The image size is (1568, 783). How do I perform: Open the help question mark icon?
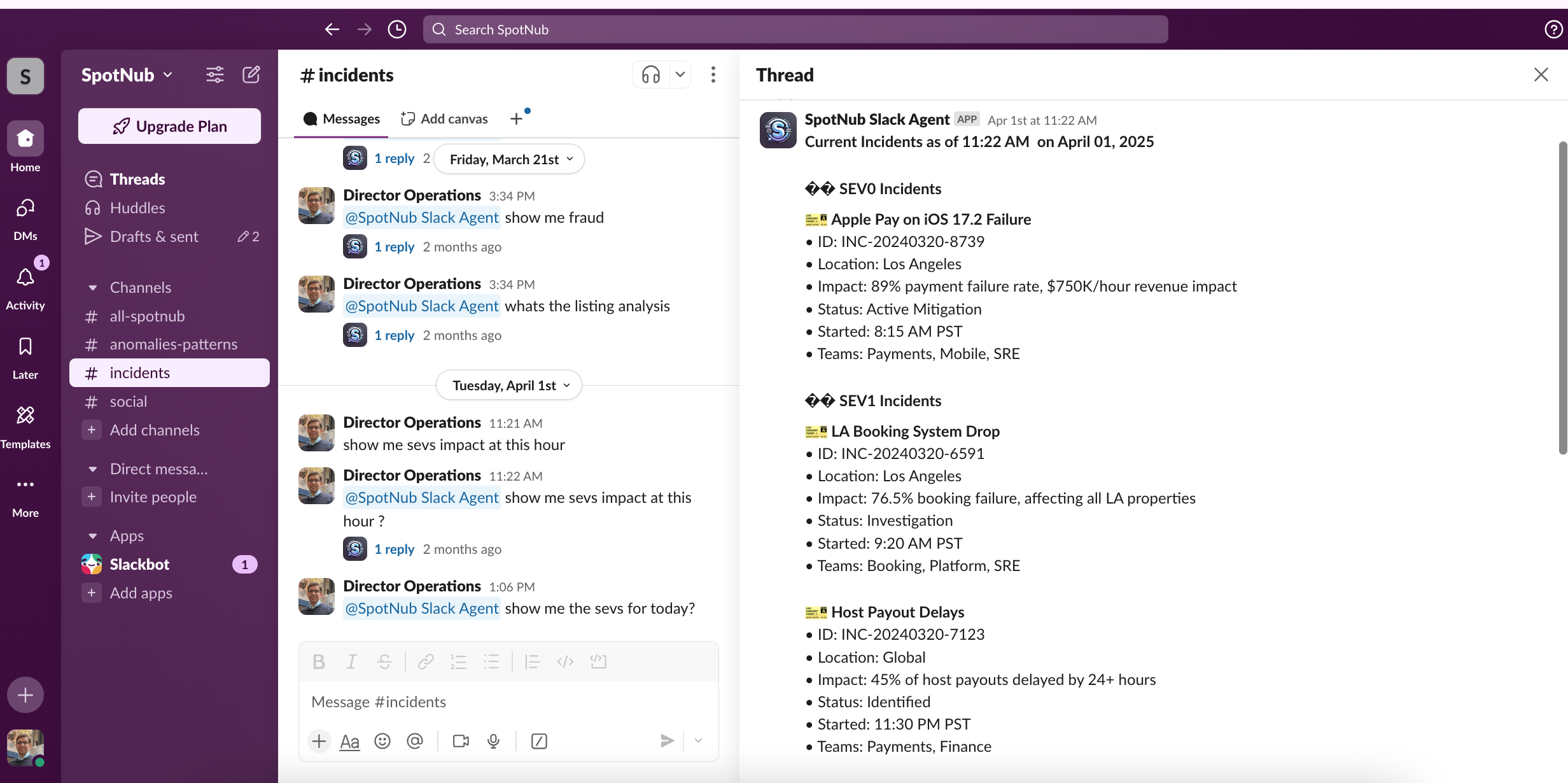(x=1553, y=29)
